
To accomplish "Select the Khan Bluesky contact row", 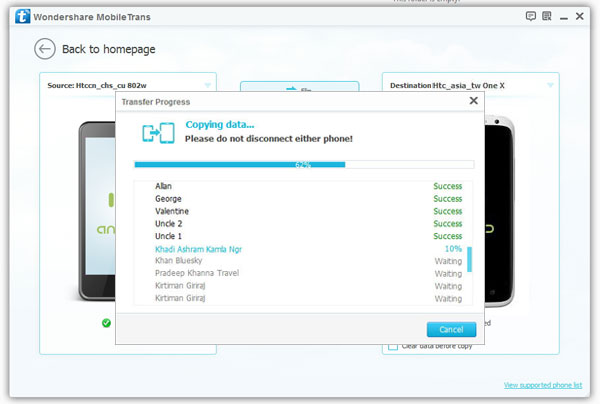I will point(303,261).
